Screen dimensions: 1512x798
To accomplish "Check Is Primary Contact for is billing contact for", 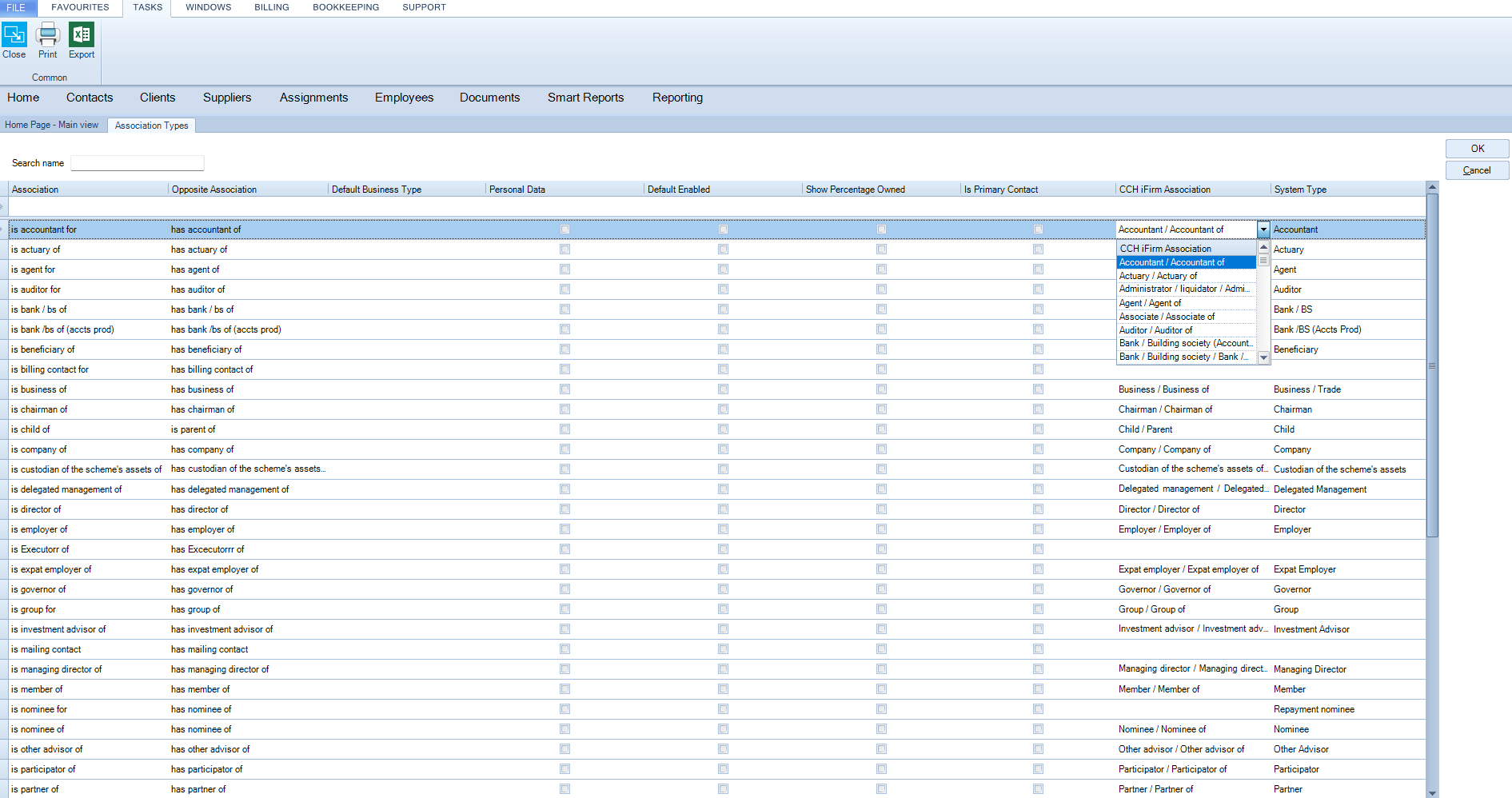I will coord(1039,369).
